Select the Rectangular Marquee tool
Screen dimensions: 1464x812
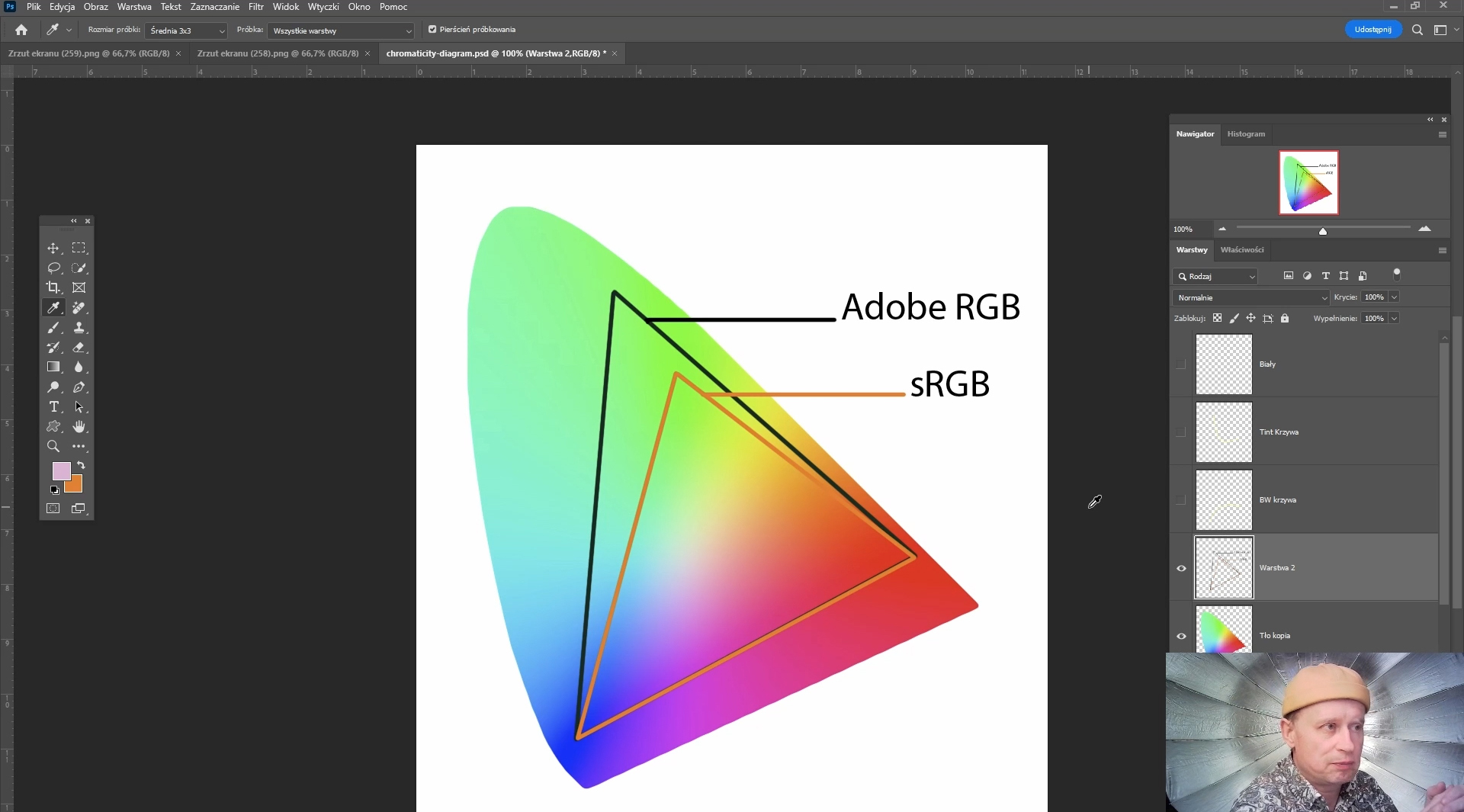(x=79, y=249)
